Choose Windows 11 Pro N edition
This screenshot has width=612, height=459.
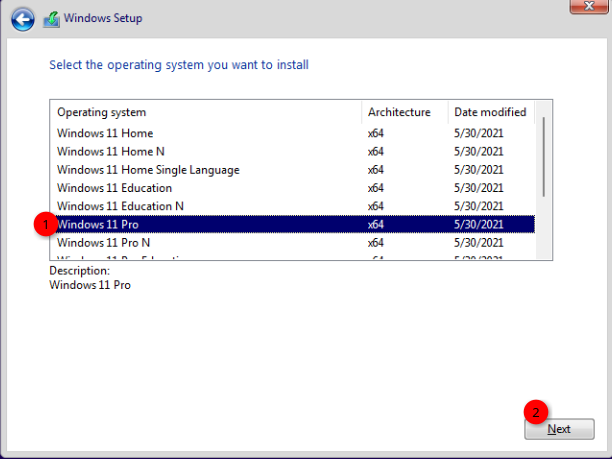[104, 243]
